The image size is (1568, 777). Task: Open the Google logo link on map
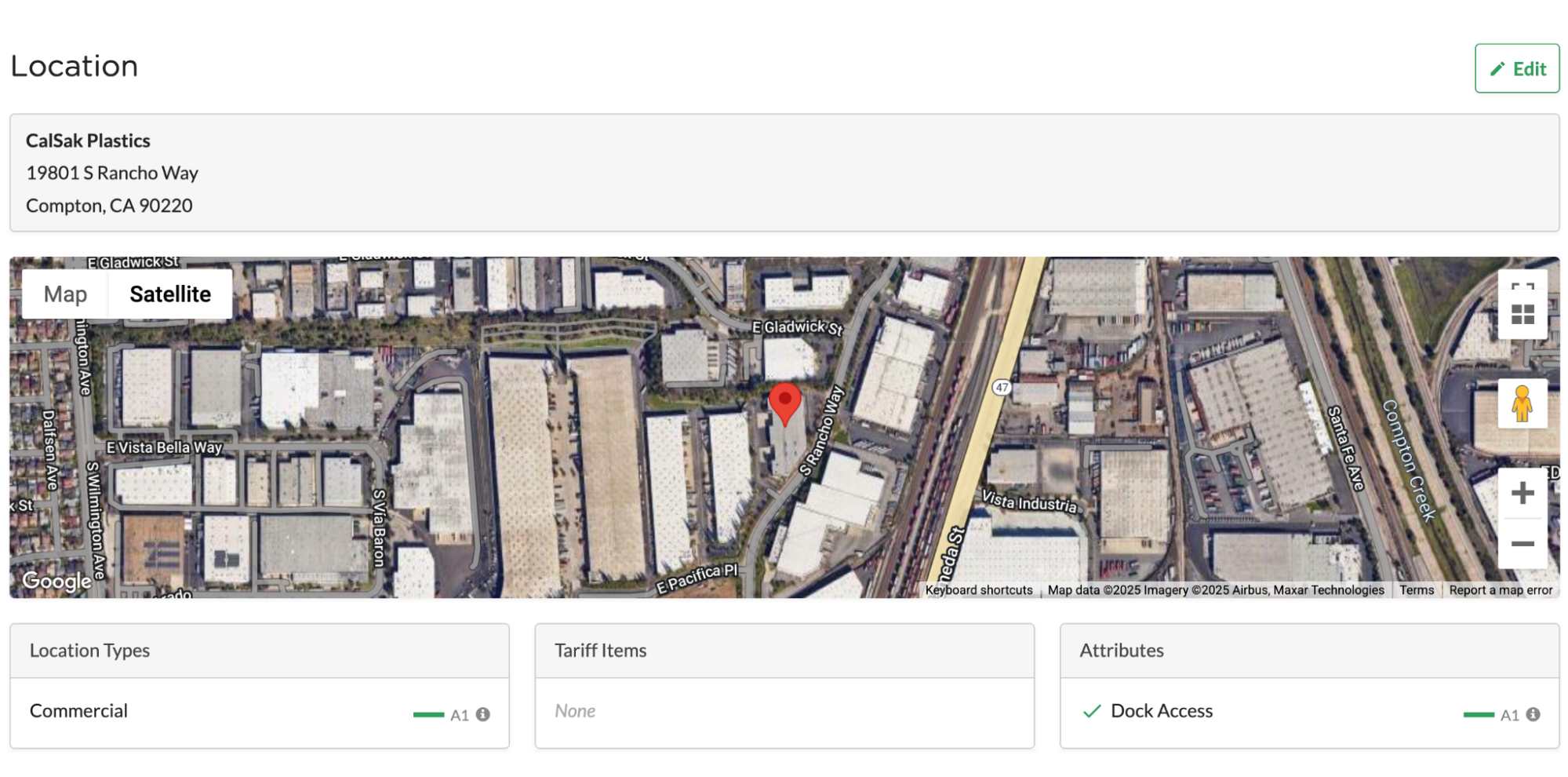pyautogui.click(x=57, y=581)
